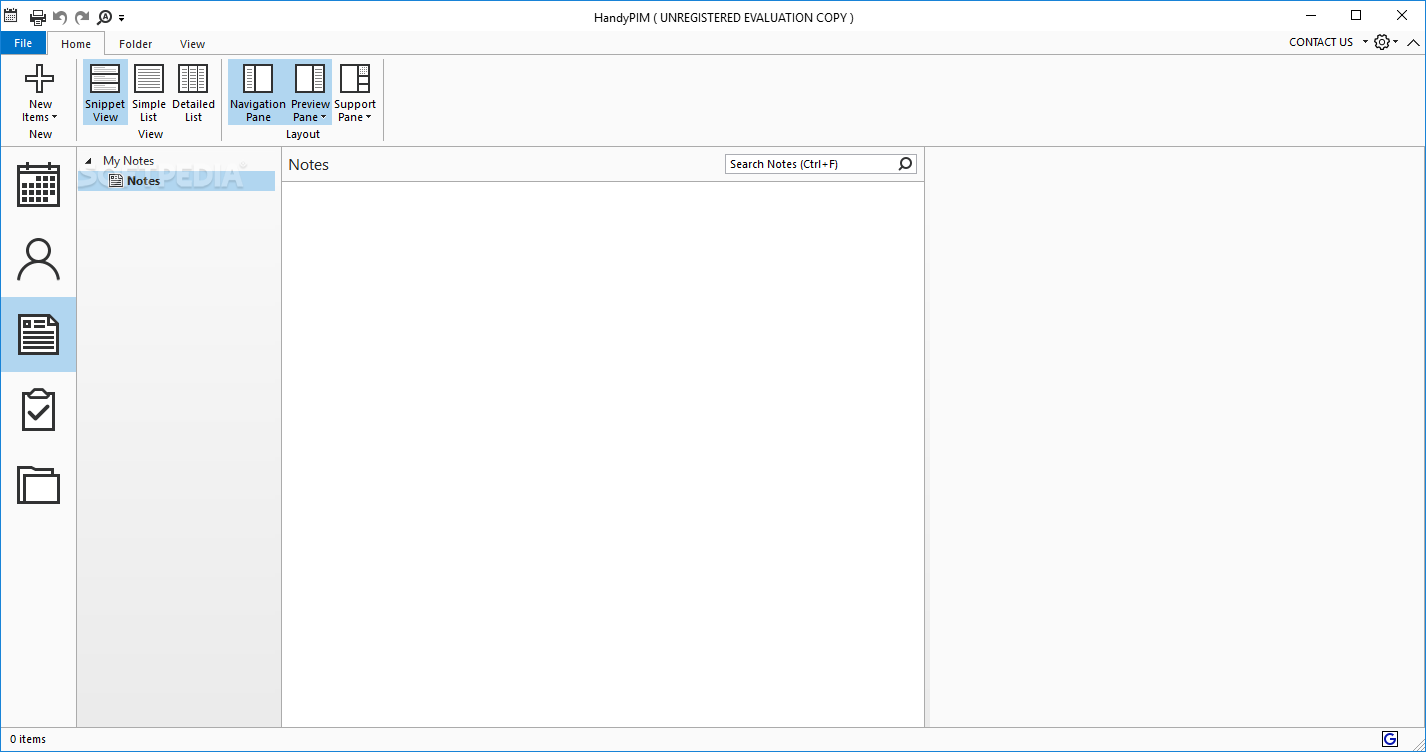1426x752 pixels.
Task: Open the File menu
Action: (23, 43)
